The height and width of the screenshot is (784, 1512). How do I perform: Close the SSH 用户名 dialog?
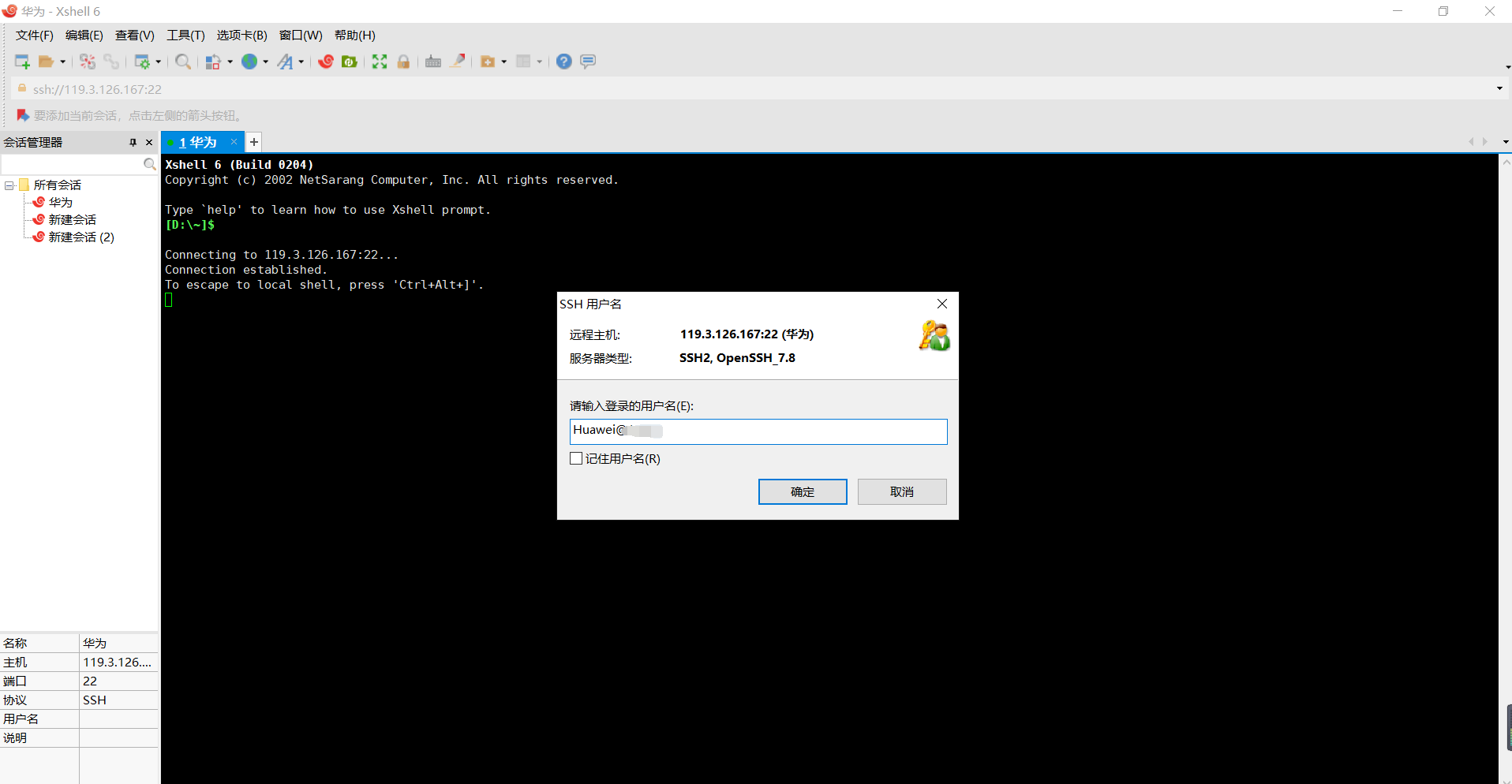(x=941, y=304)
